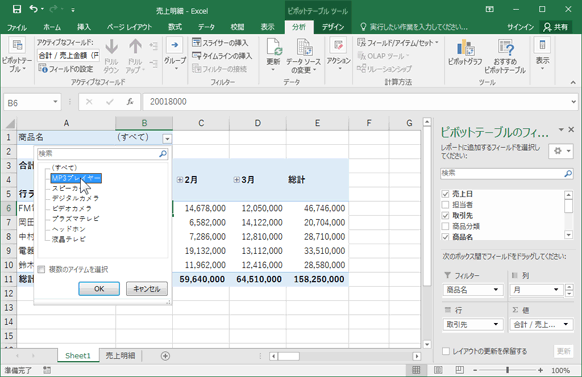Screen dimensions: 582x377
Task: Insert a timeline with タイムラインの挿入
Action: pos(222,56)
